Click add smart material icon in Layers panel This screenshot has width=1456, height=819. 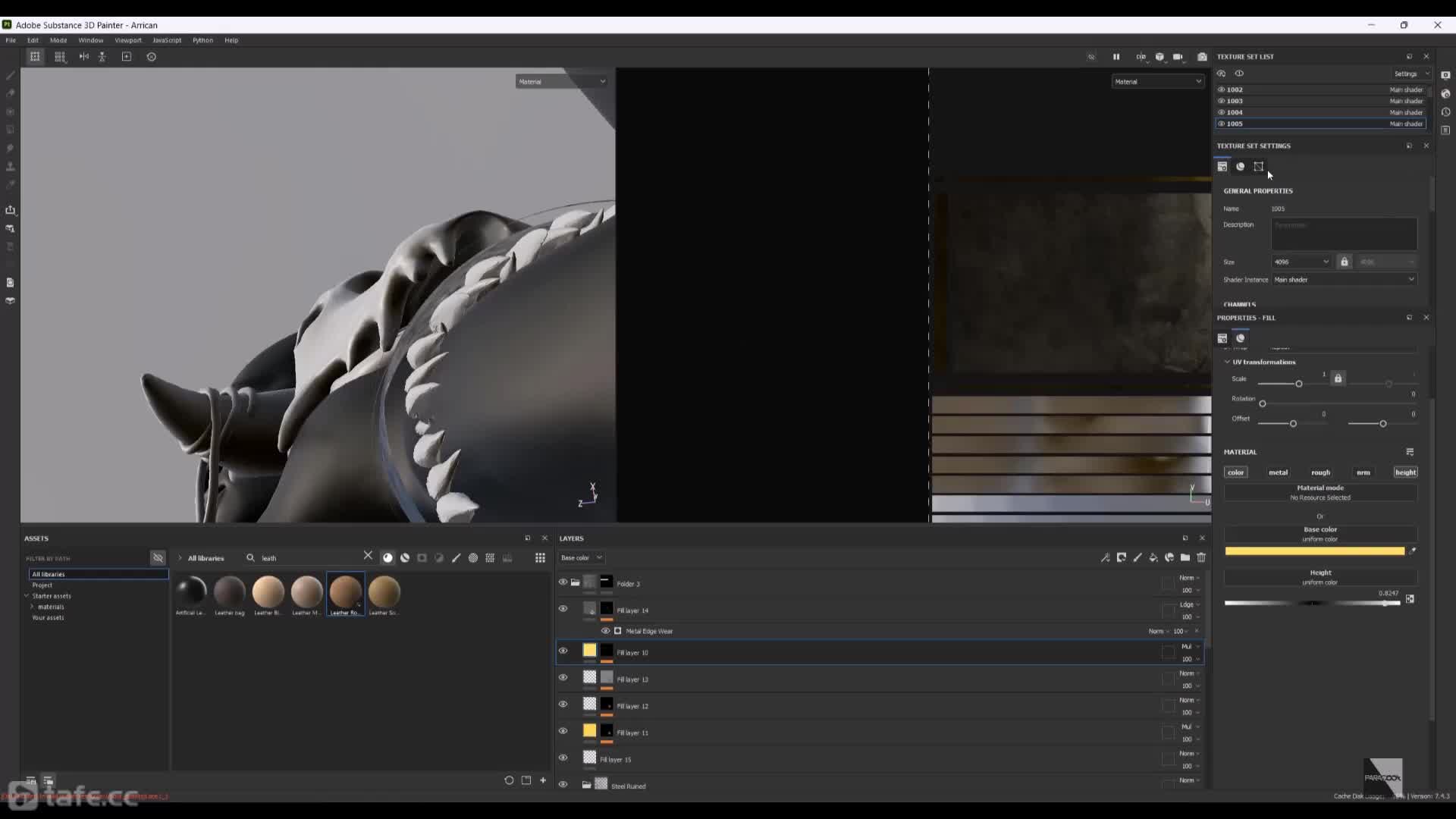pyautogui.click(x=1169, y=558)
